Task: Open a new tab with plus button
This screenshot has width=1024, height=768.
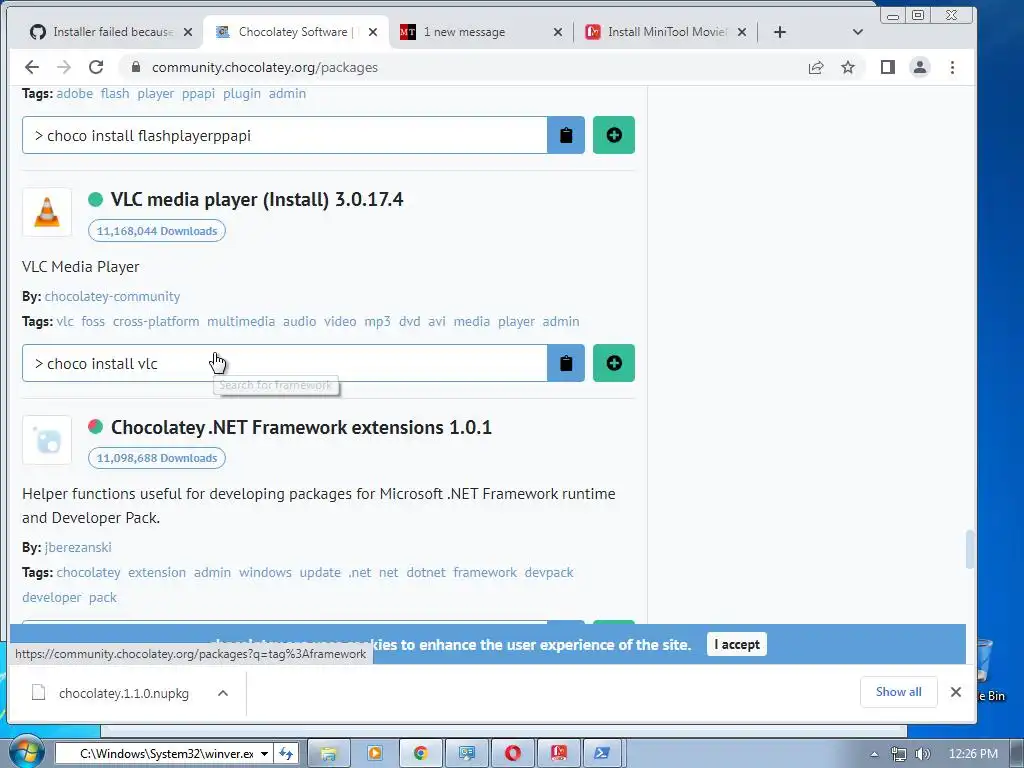Action: point(780,32)
